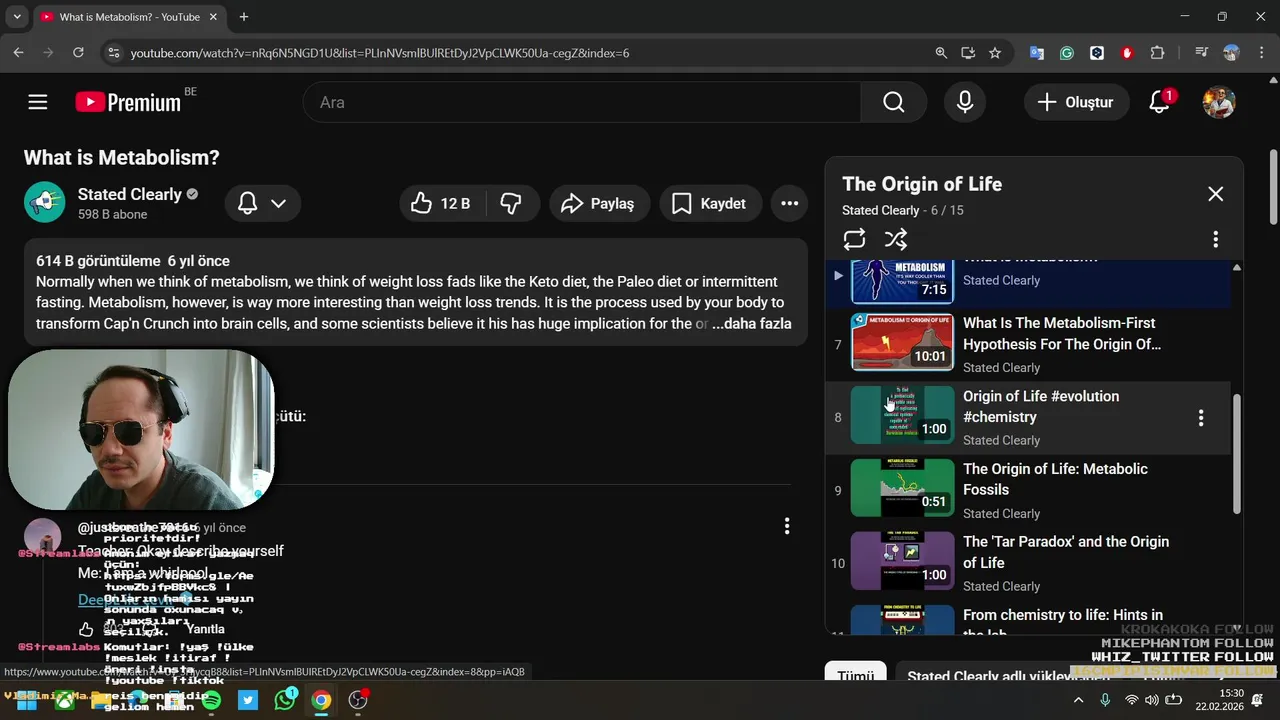
Task: Reload the page
Action: [78, 53]
